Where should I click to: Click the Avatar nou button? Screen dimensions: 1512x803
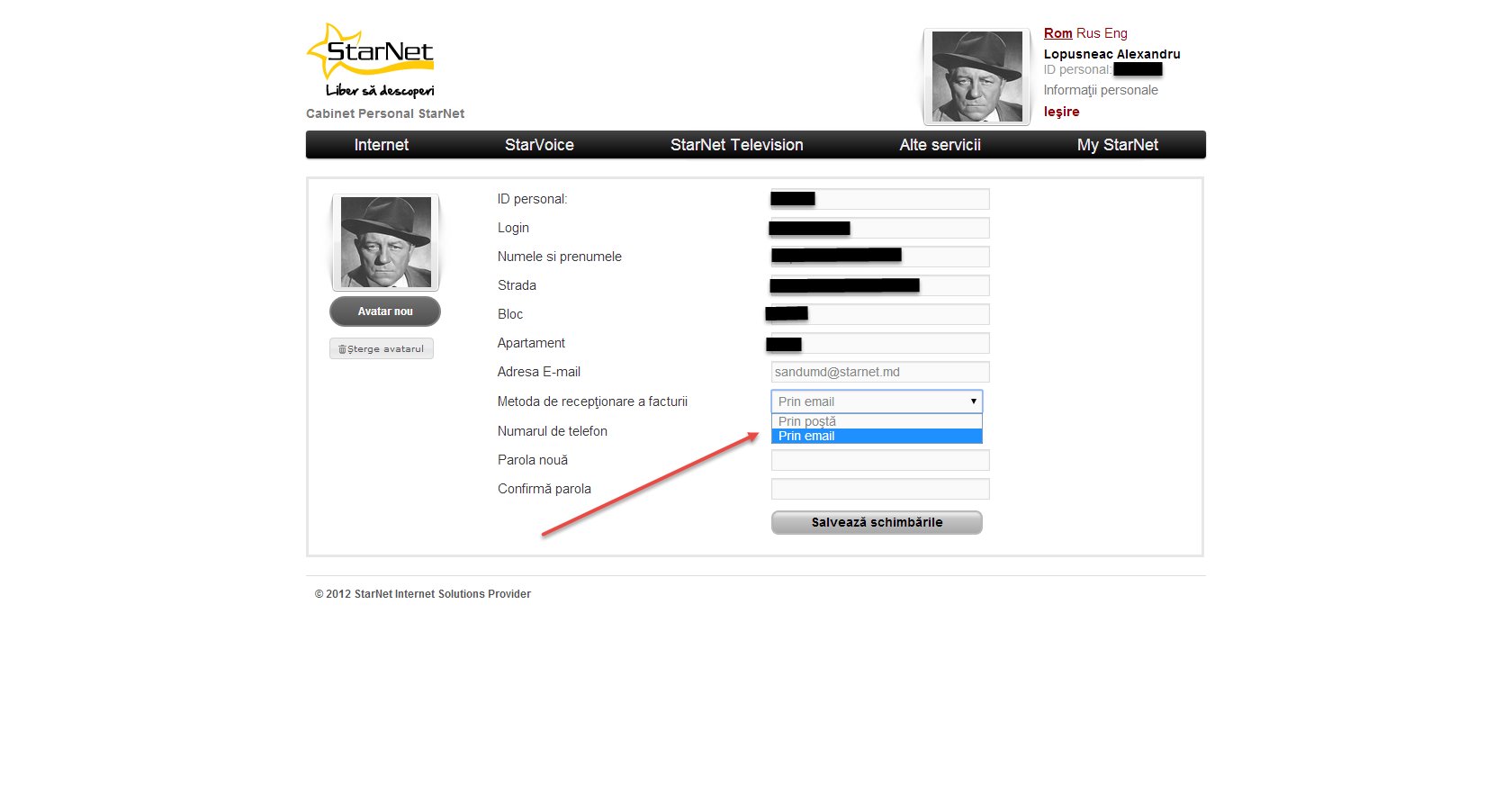(385, 311)
